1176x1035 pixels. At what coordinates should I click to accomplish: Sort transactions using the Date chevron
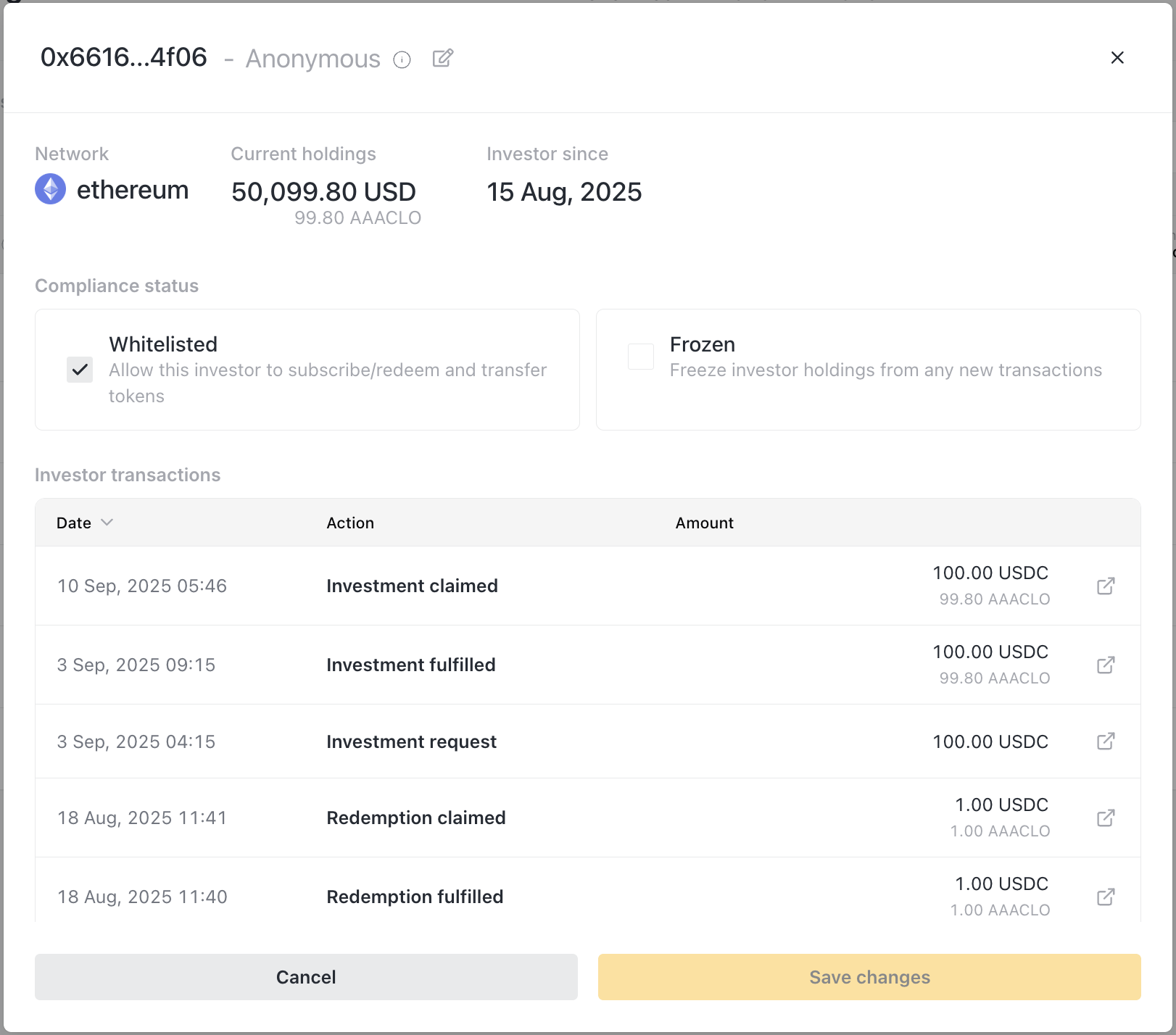point(107,523)
